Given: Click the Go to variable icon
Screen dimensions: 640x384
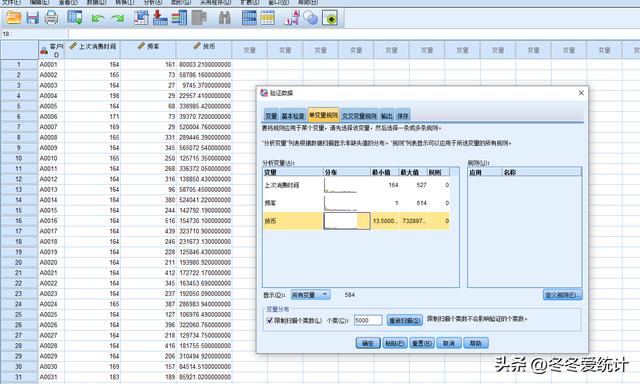Looking at the screenshot, I should 160,18.
